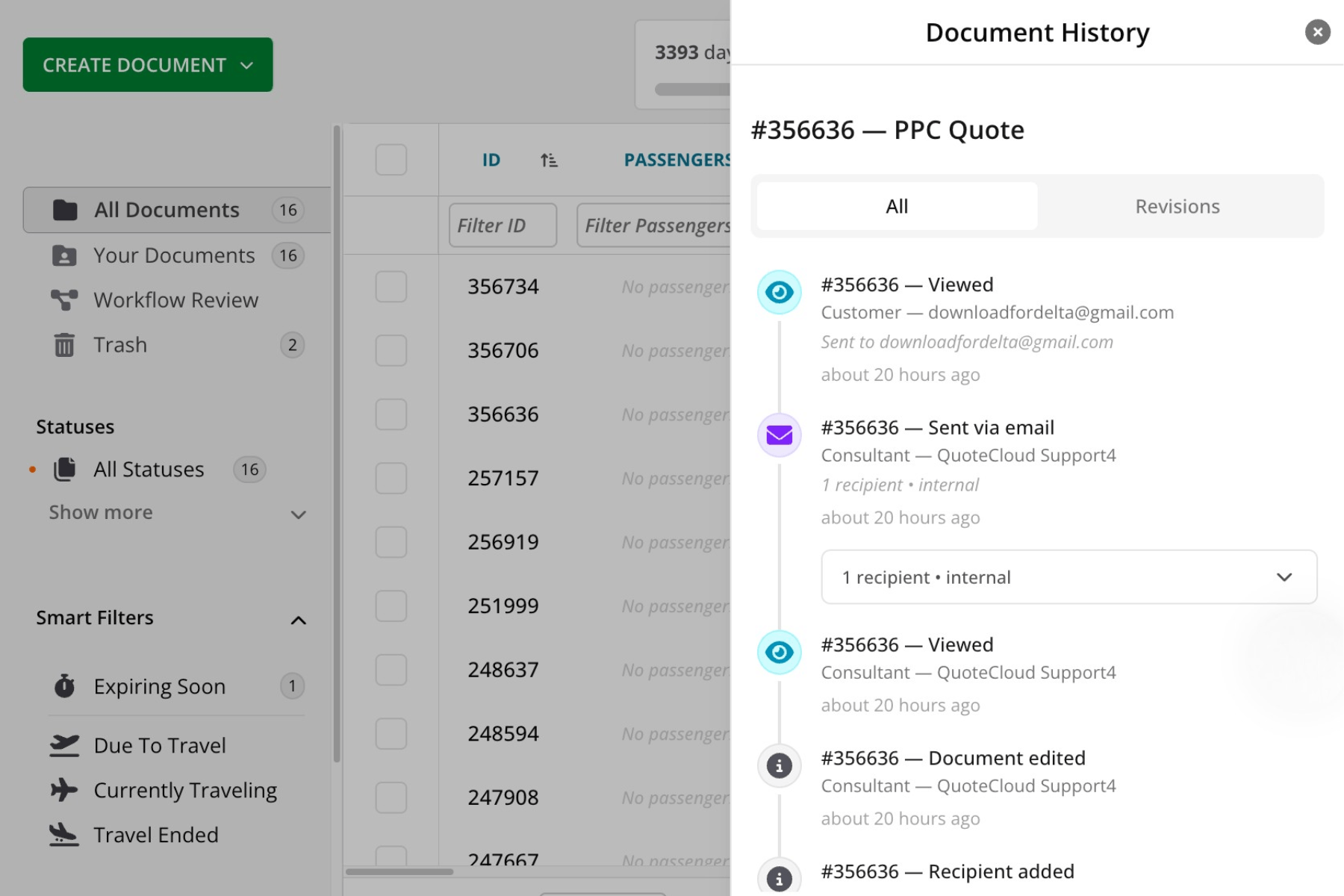Click the Travel Ended landing icon

[64, 835]
